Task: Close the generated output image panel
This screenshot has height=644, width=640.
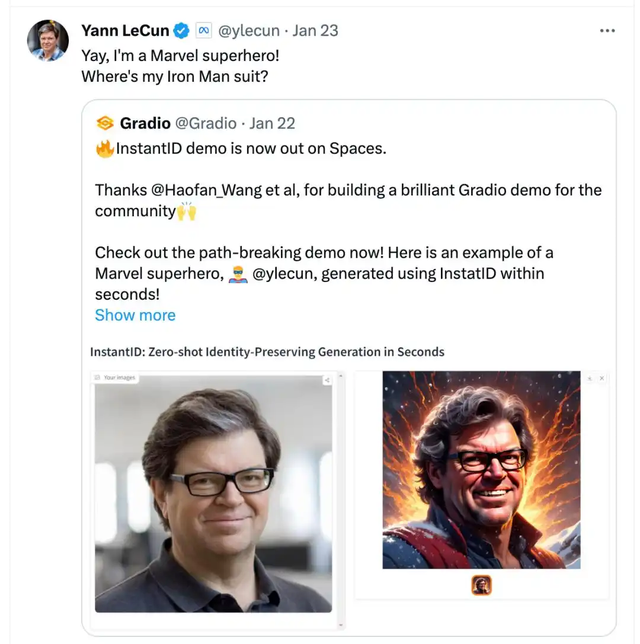Action: 602,379
